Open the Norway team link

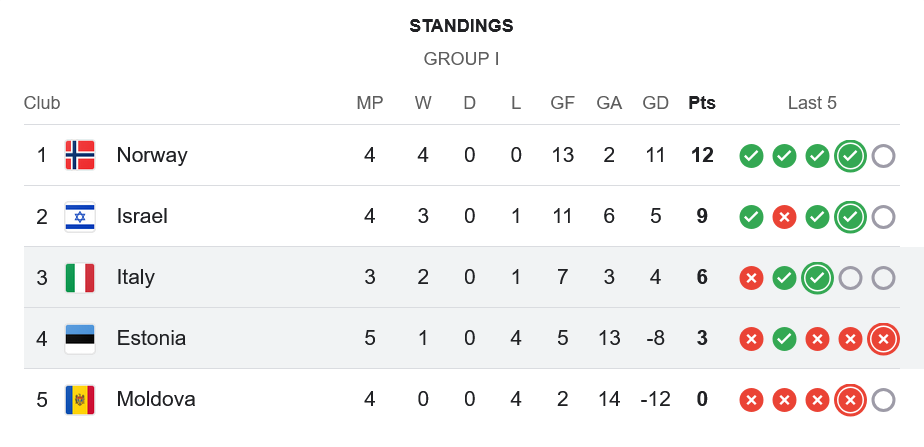[x=152, y=155]
